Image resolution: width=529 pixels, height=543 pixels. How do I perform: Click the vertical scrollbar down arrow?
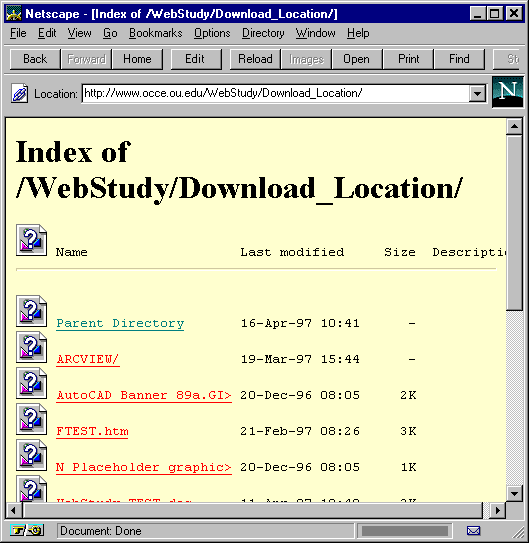point(514,493)
